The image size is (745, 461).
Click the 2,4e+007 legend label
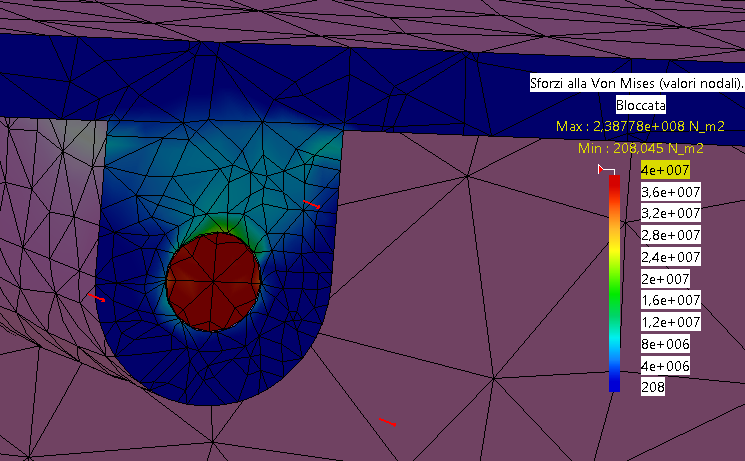[670, 257]
